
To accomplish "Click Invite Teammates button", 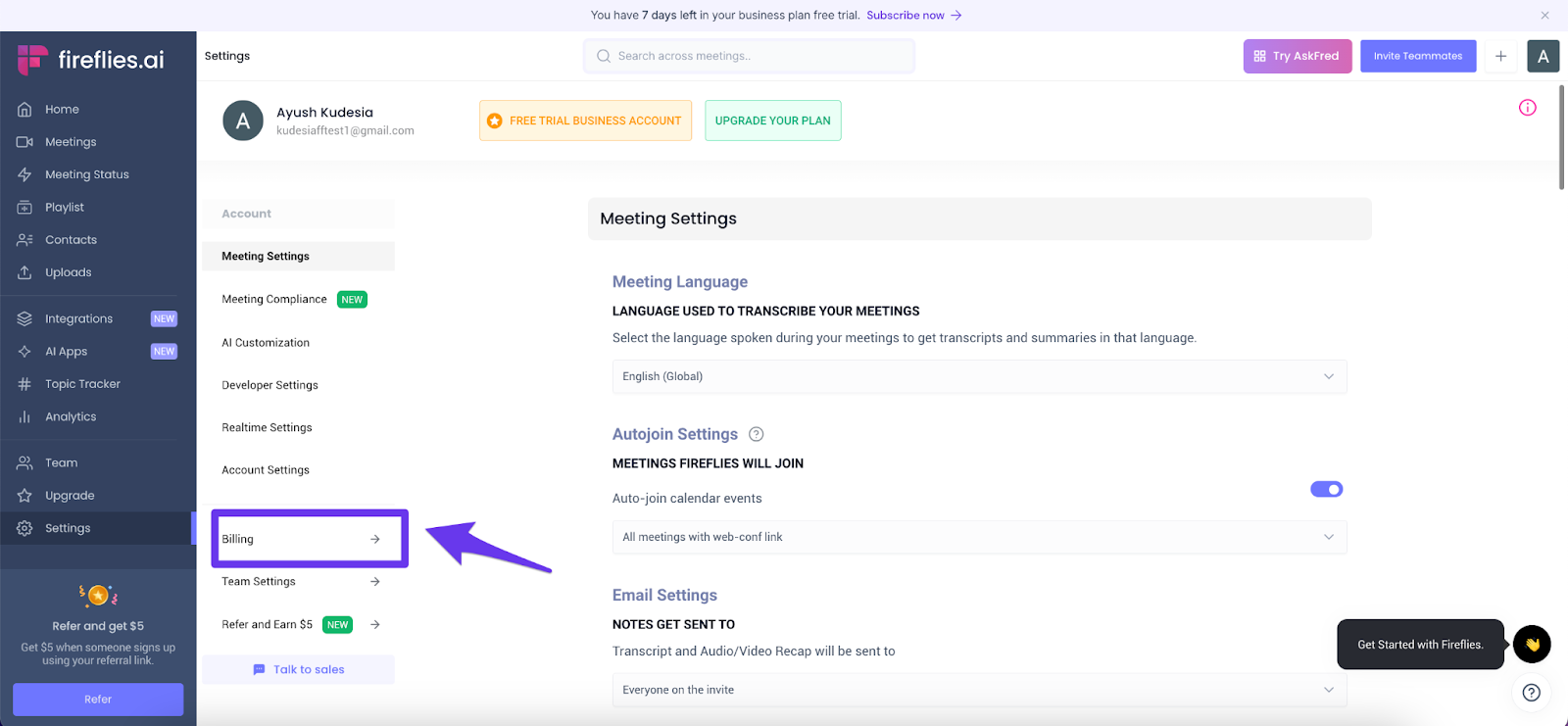I will tap(1418, 56).
